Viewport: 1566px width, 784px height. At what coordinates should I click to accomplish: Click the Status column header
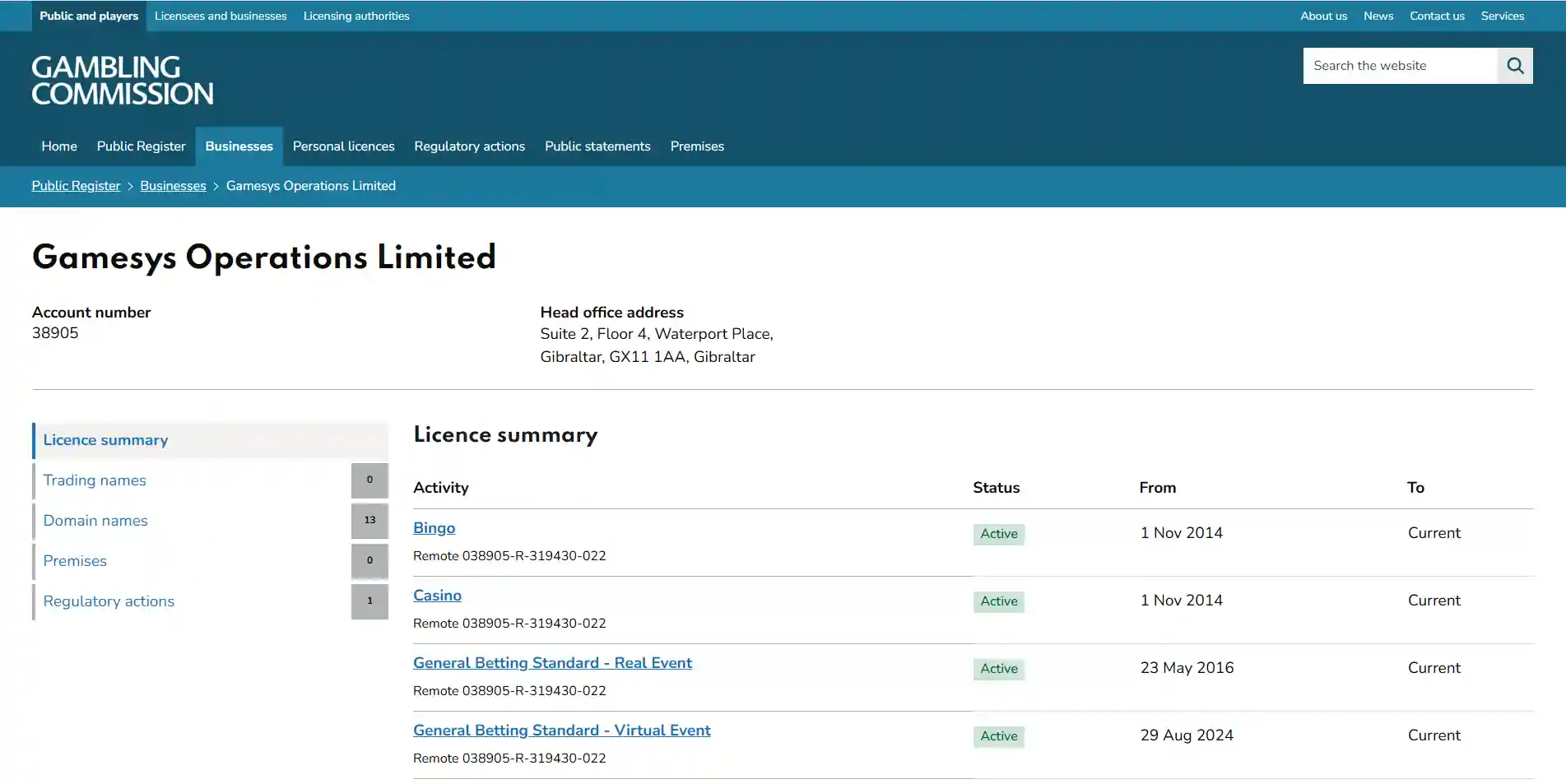(x=997, y=488)
